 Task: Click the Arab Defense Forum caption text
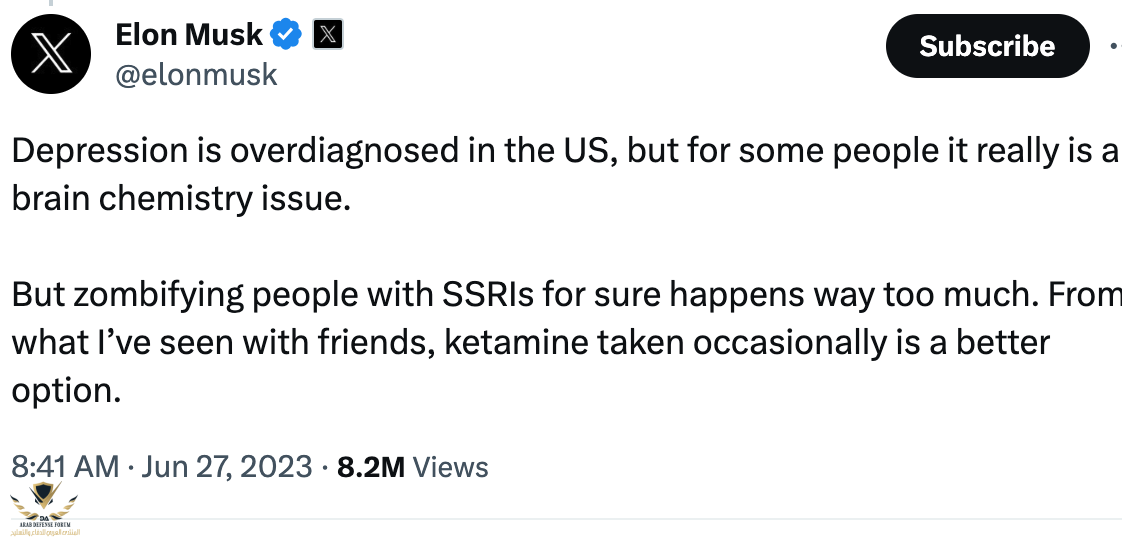(47, 527)
